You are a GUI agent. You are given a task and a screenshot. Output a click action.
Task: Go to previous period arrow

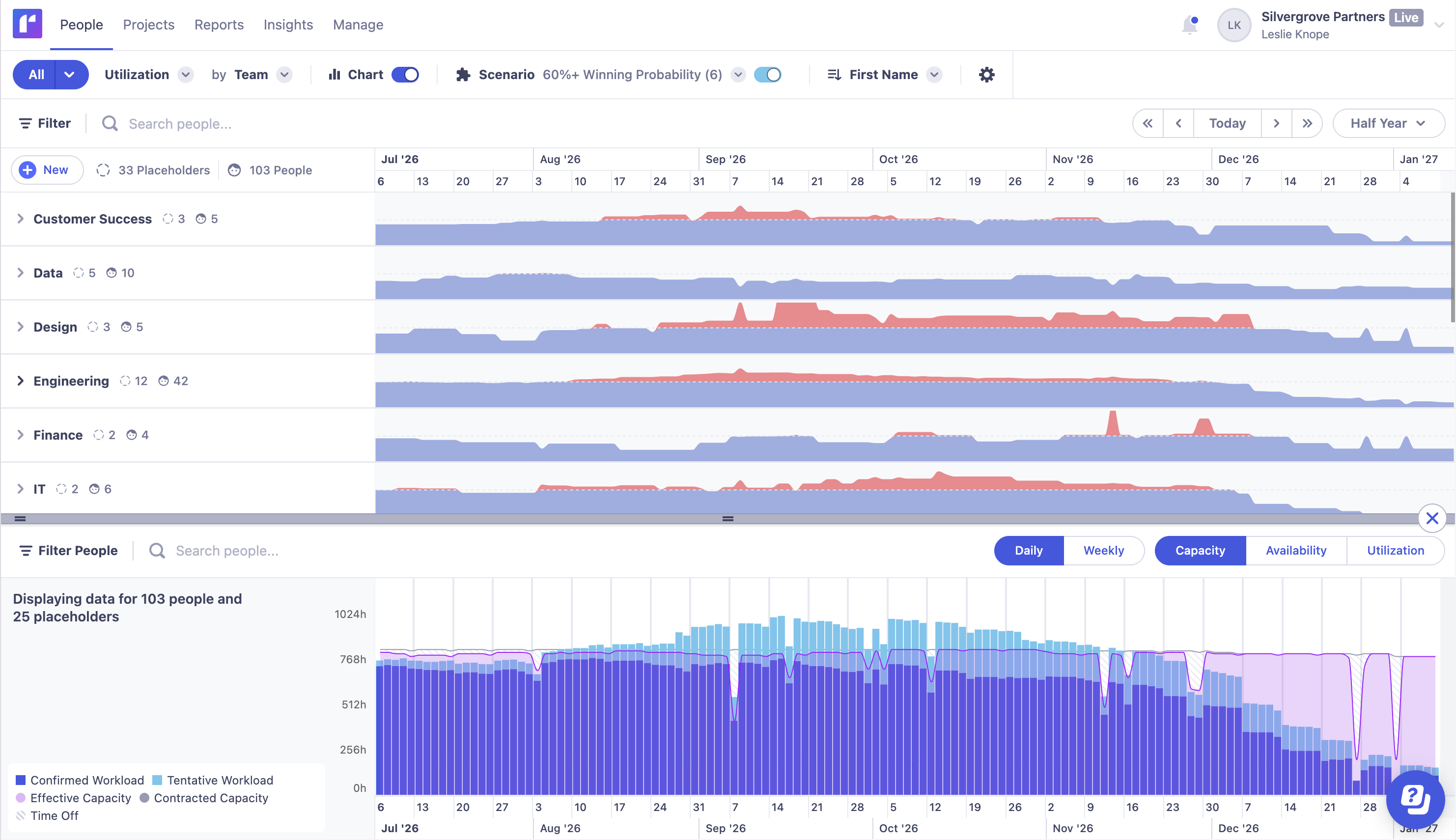pos(1178,123)
